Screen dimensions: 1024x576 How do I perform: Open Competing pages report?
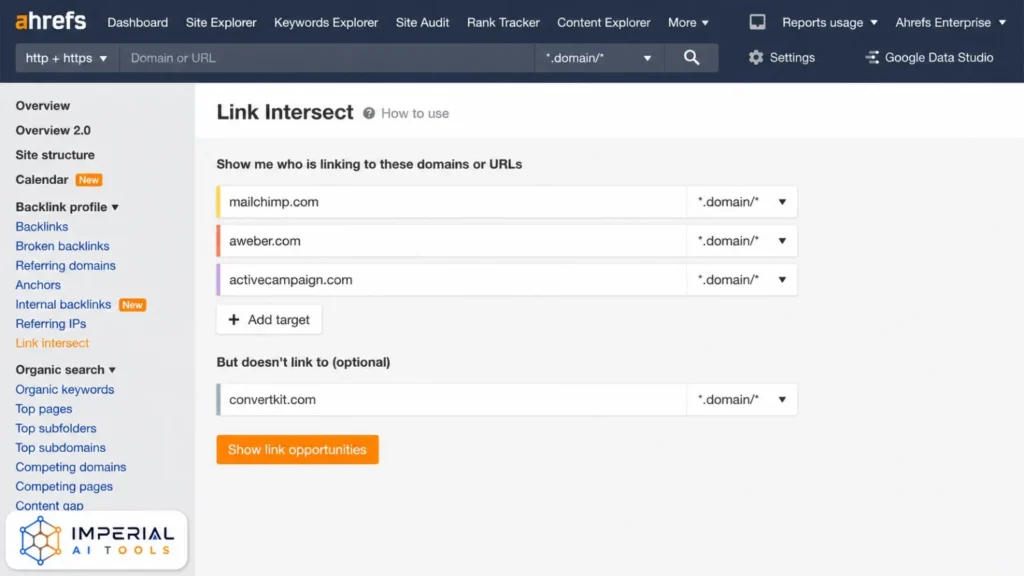(x=64, y=487)
